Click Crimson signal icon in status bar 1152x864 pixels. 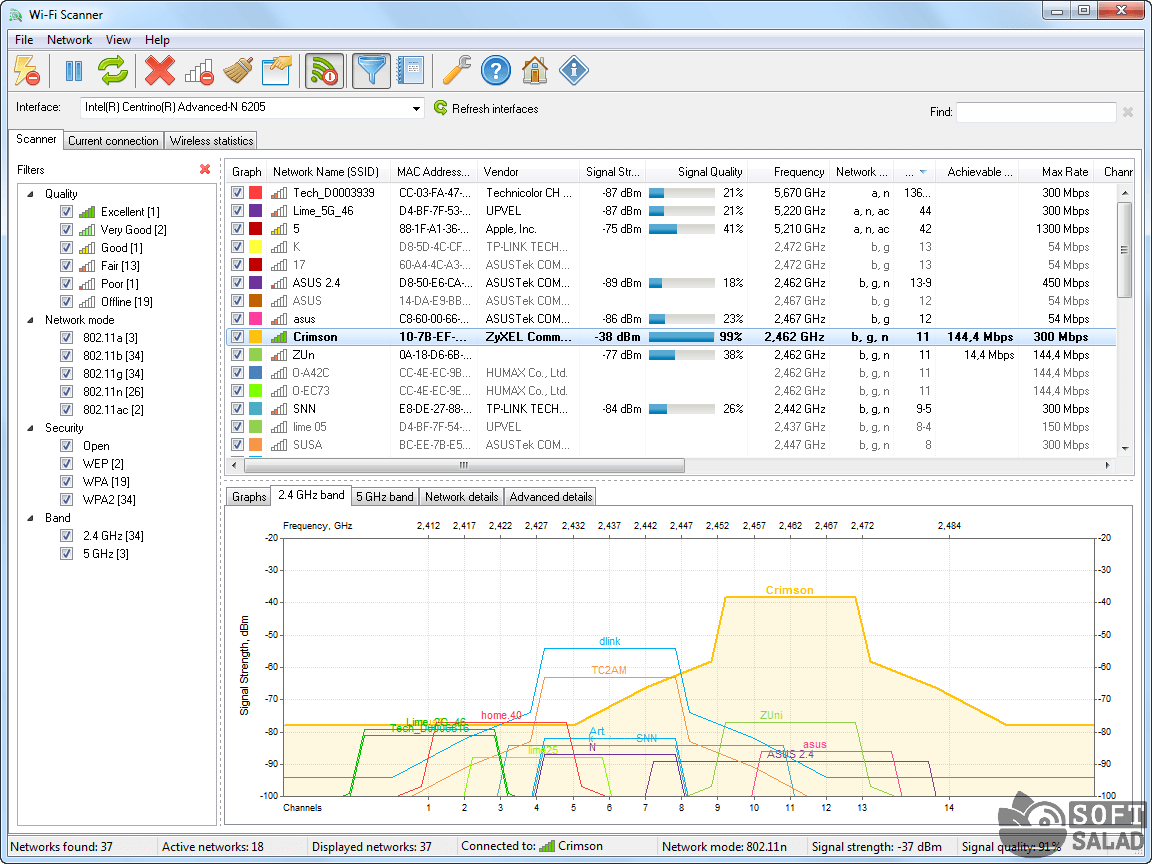(x=547, y=846)
